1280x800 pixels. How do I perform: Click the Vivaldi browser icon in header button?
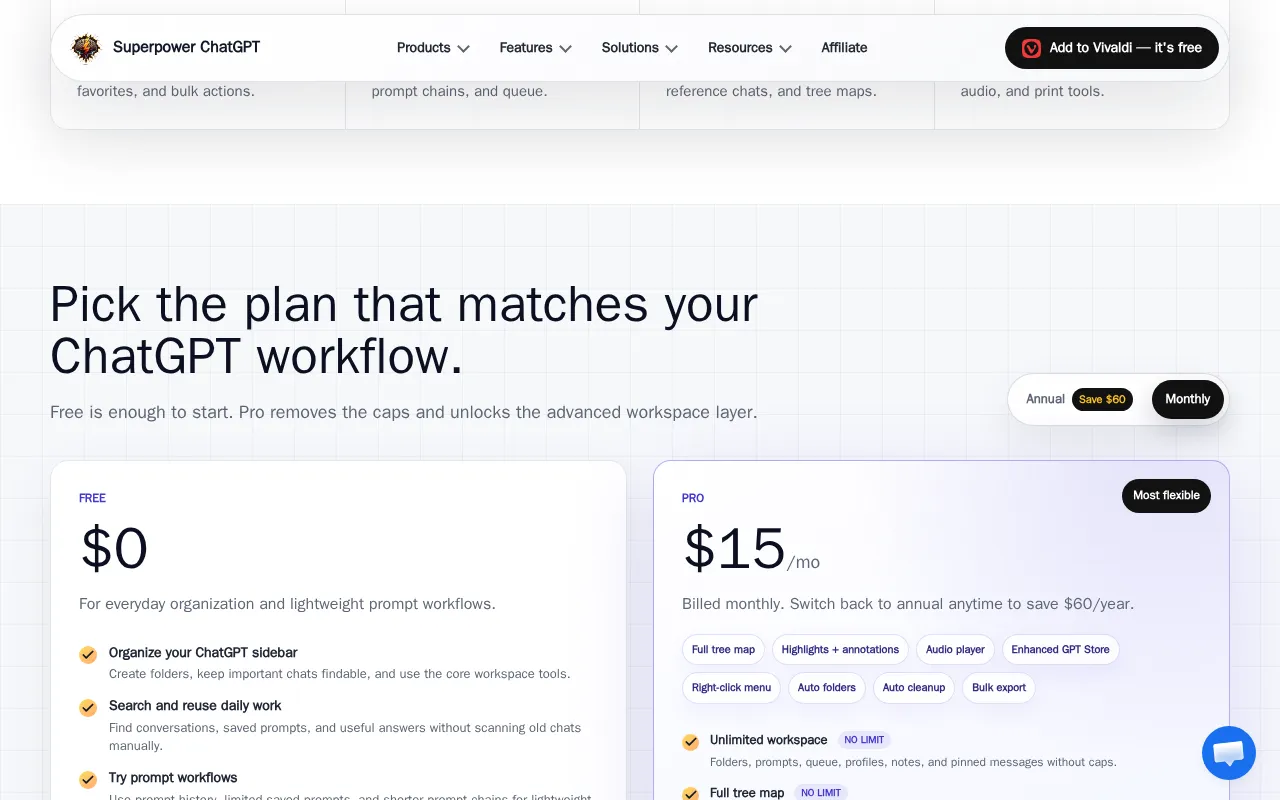point(1031,48)
